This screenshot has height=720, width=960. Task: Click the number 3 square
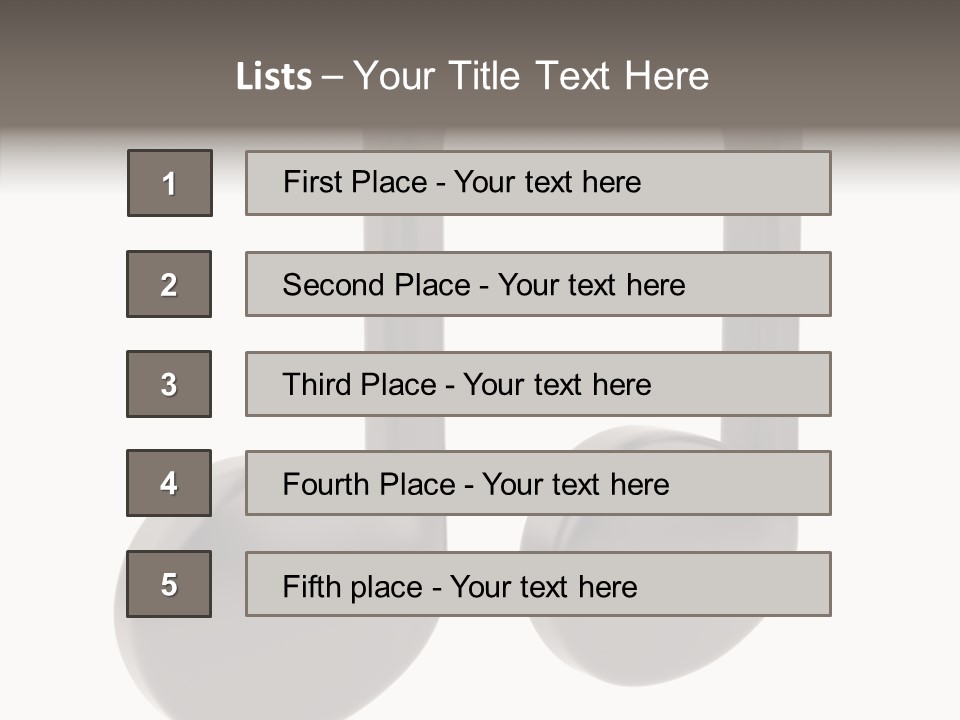tap(169, 384)
